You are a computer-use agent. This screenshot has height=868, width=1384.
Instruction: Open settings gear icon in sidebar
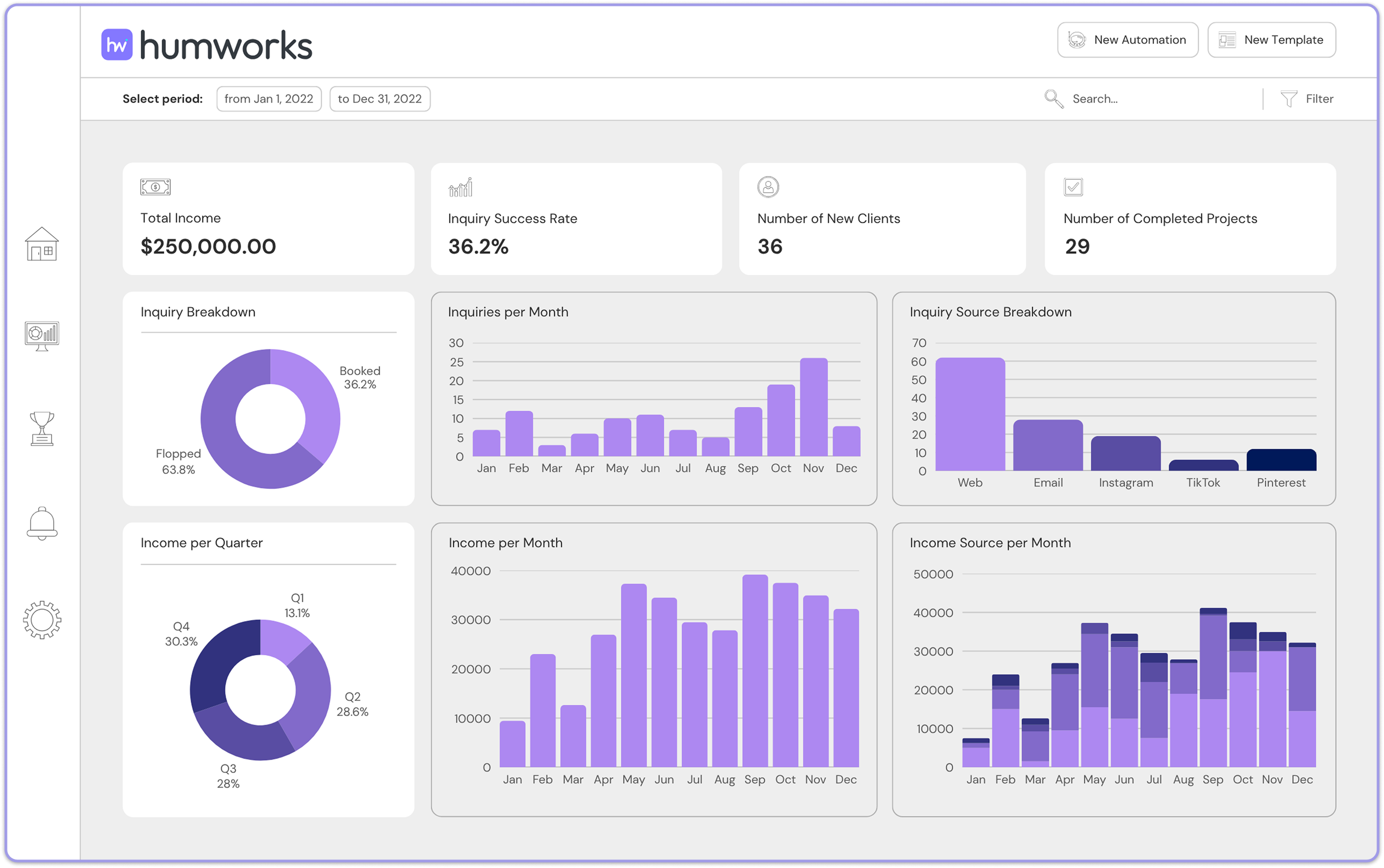[x=42, y=620]
